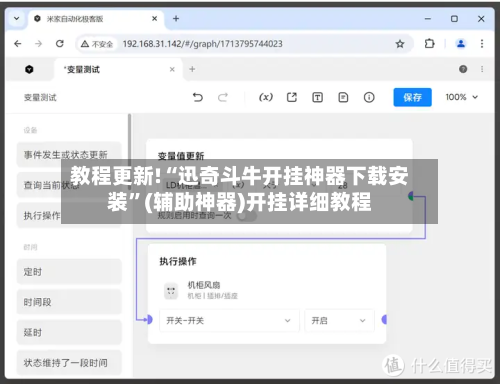Click the 执行操作 card output port

click(384, 320)
